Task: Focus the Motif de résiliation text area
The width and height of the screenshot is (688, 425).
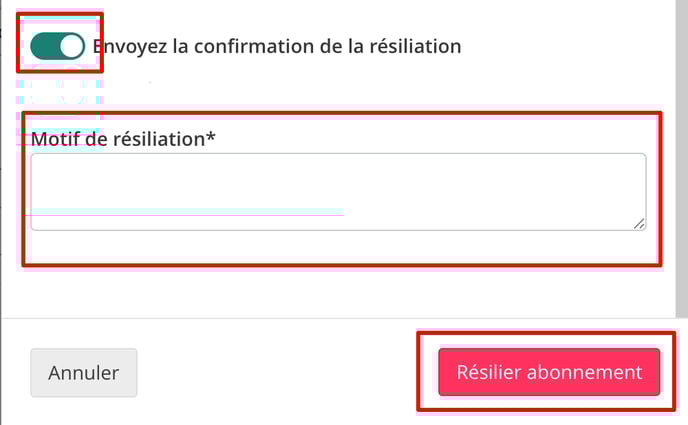Action: [338, 192]
